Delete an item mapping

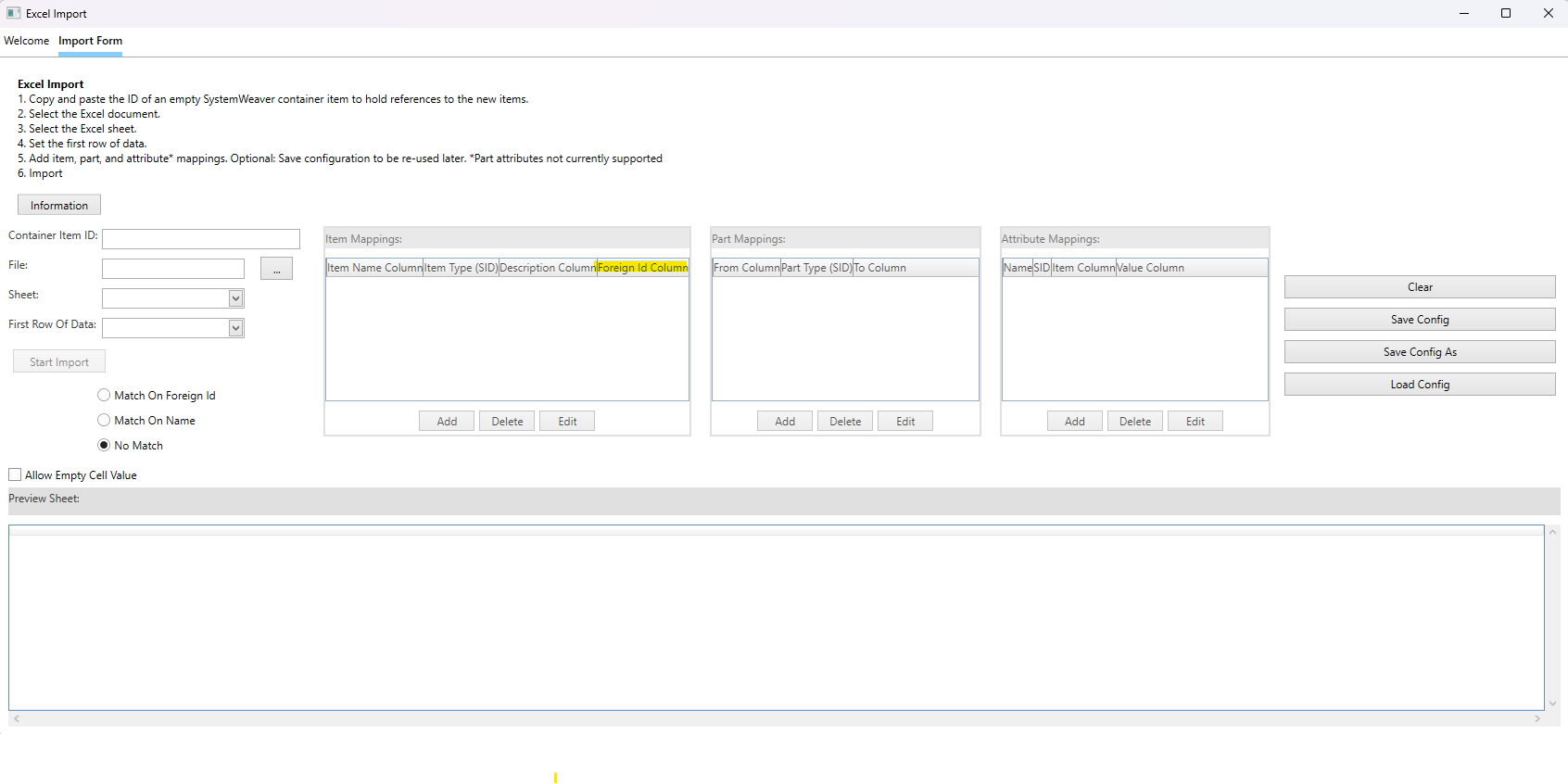(x=507, y=421)
